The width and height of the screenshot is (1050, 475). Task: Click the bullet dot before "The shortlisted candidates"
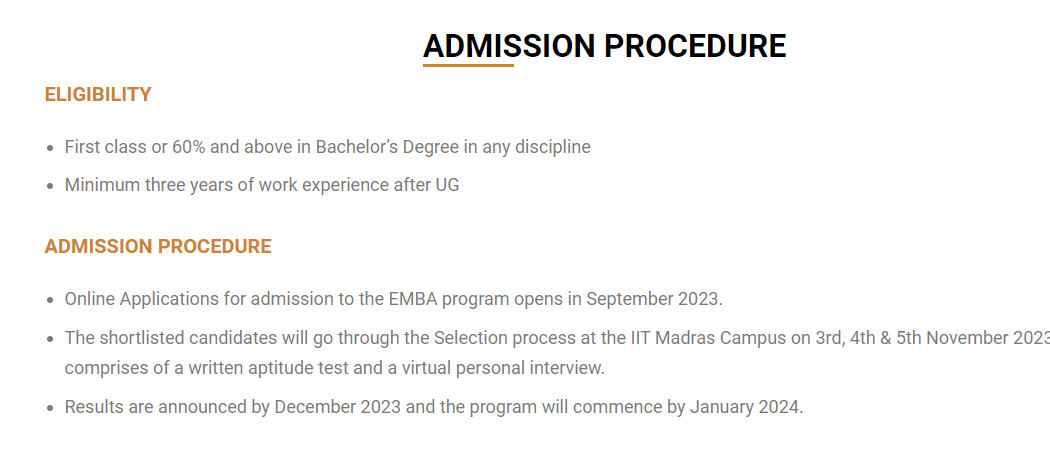pos(50,339)
